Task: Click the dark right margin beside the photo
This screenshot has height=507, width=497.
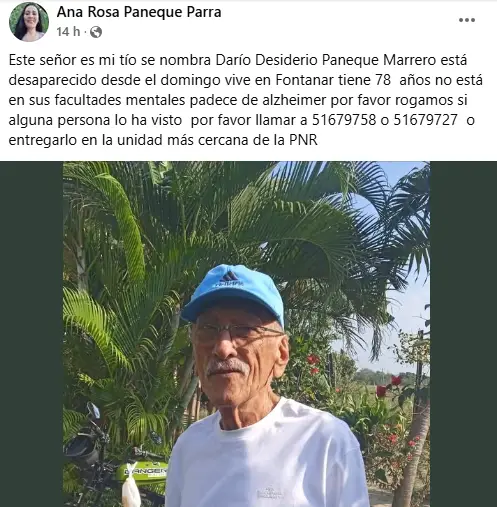Action: tap(463, 334)
